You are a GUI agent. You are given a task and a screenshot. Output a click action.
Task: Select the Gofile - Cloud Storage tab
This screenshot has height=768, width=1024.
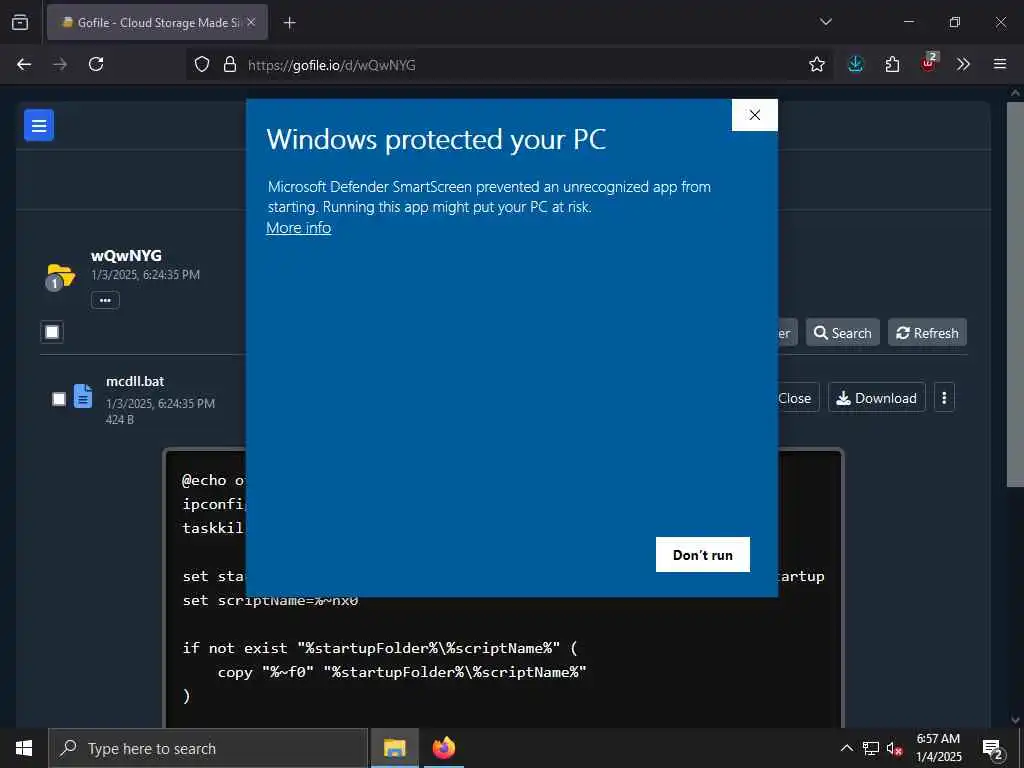point(157,22)
